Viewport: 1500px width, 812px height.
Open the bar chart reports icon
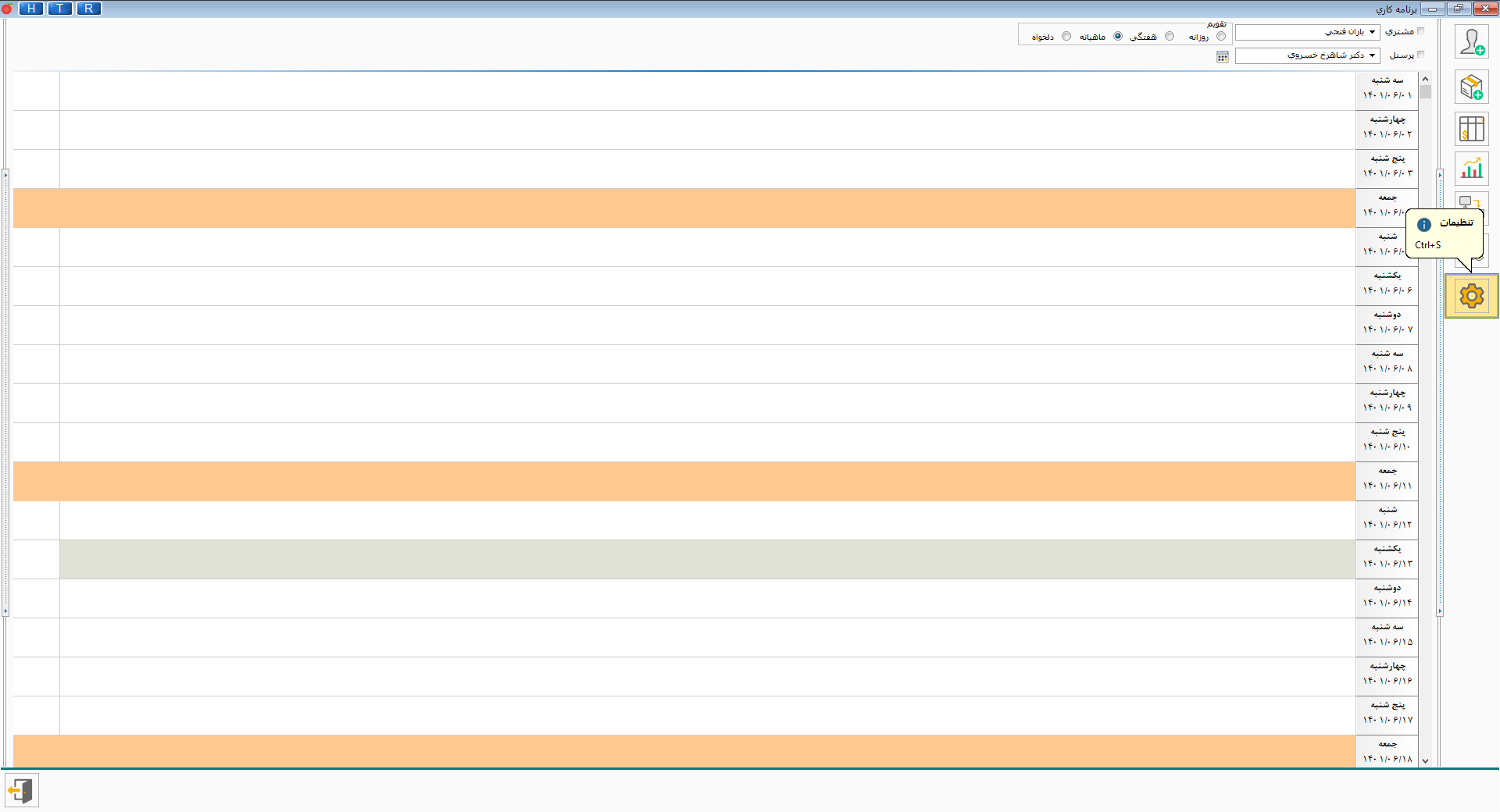[1471, 169]
